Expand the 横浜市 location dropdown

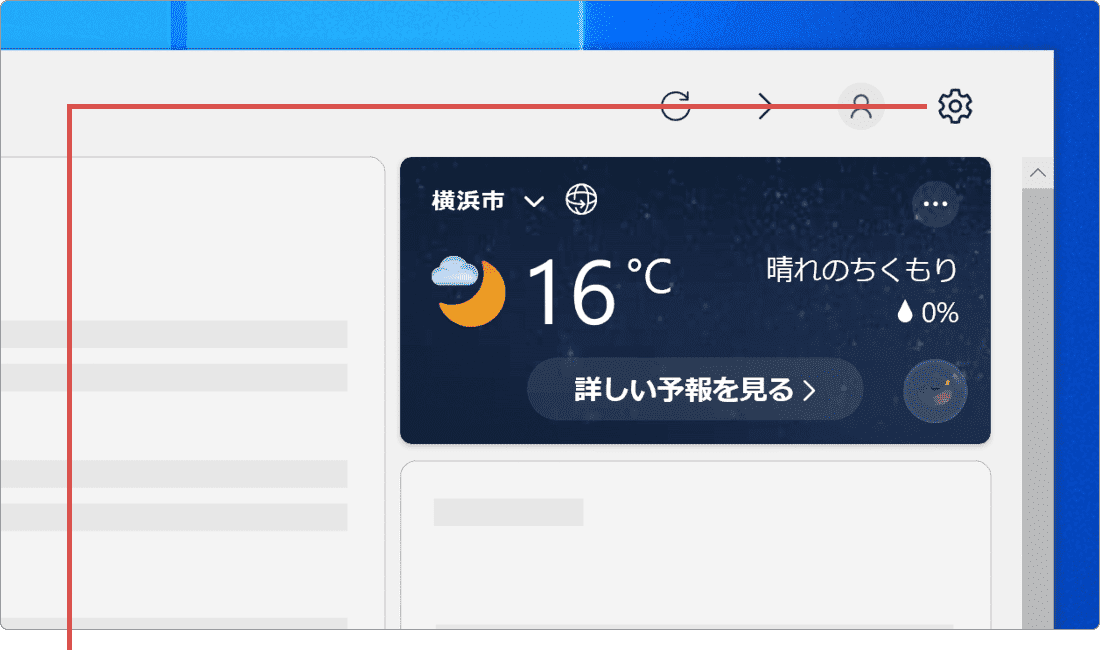(534, 202)
